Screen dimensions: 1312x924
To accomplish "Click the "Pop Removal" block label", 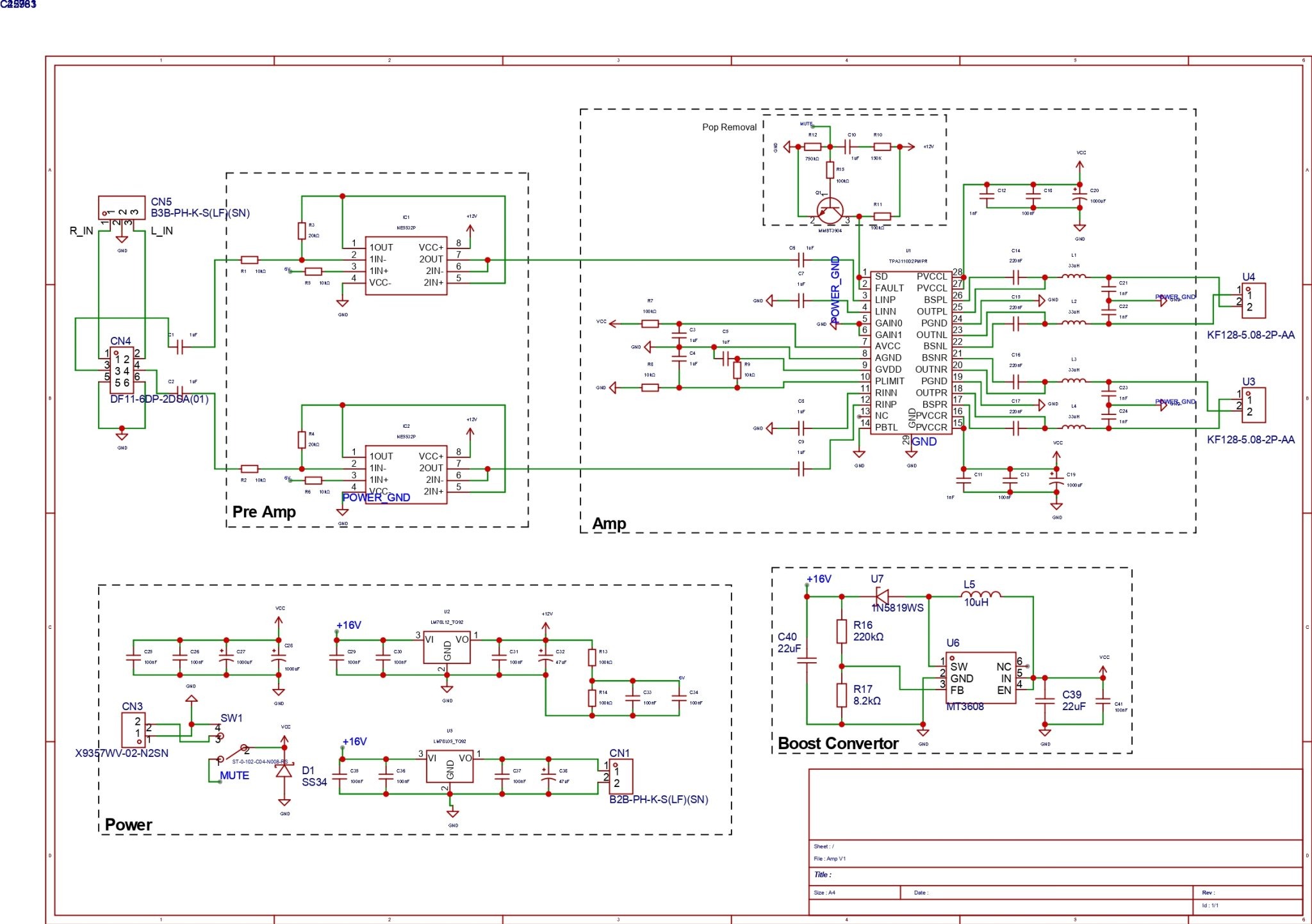I will [729, 127].
